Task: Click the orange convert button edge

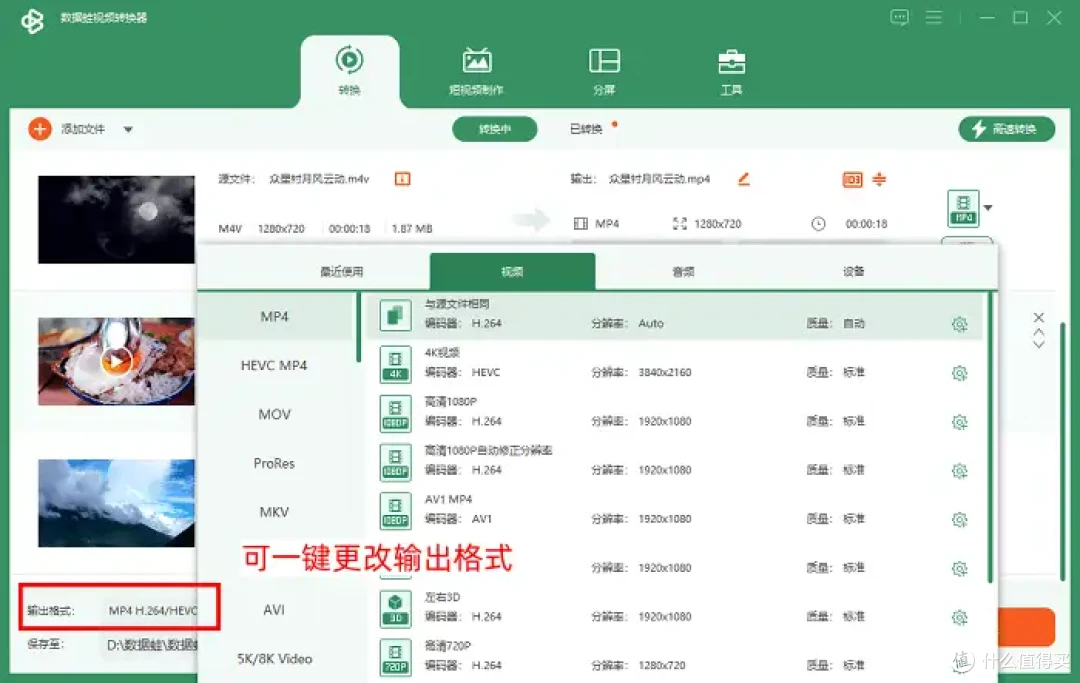Action: [x=1026, y=627]
